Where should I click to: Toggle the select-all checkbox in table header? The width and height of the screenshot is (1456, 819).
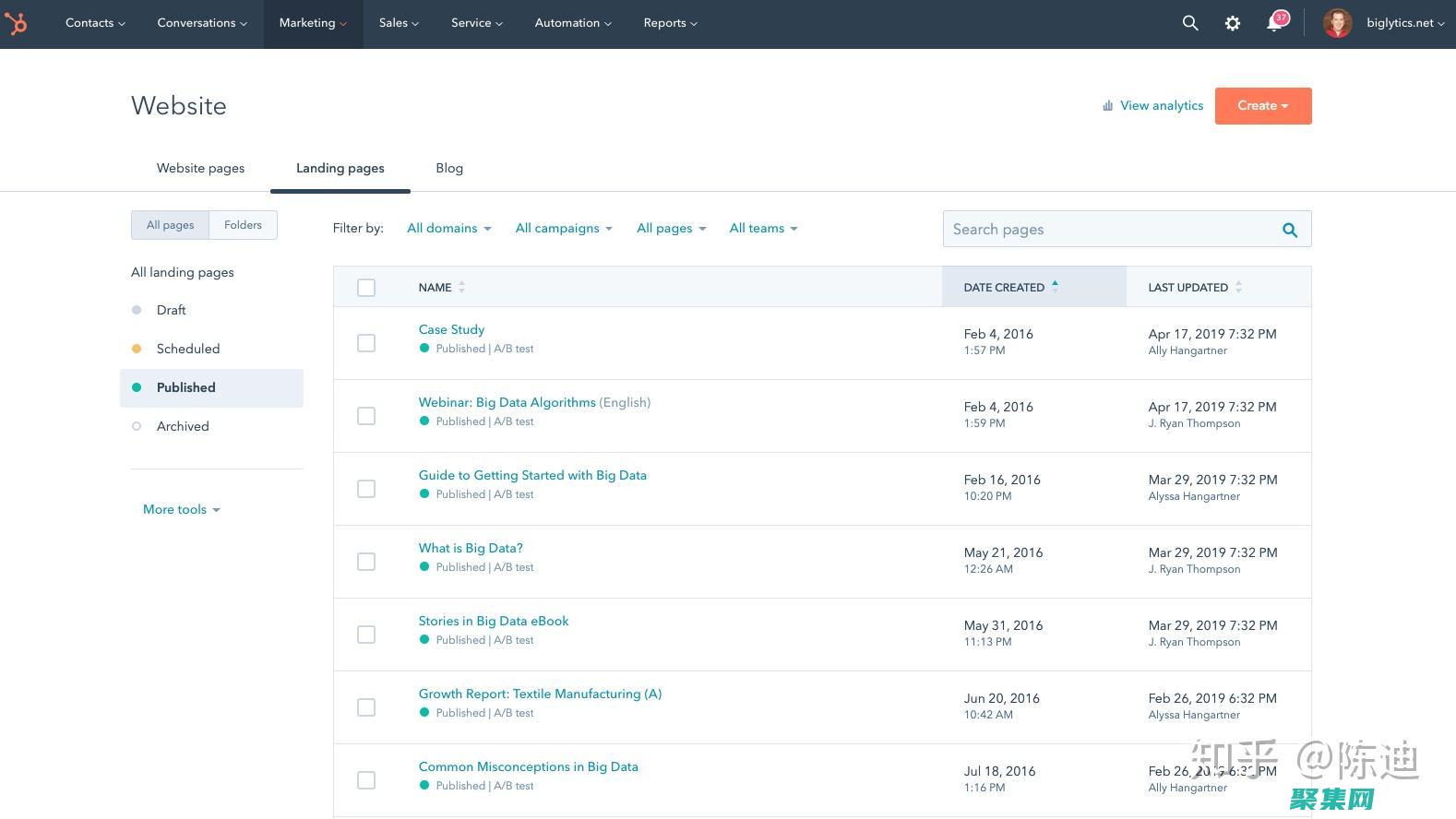tap(366, 288)
